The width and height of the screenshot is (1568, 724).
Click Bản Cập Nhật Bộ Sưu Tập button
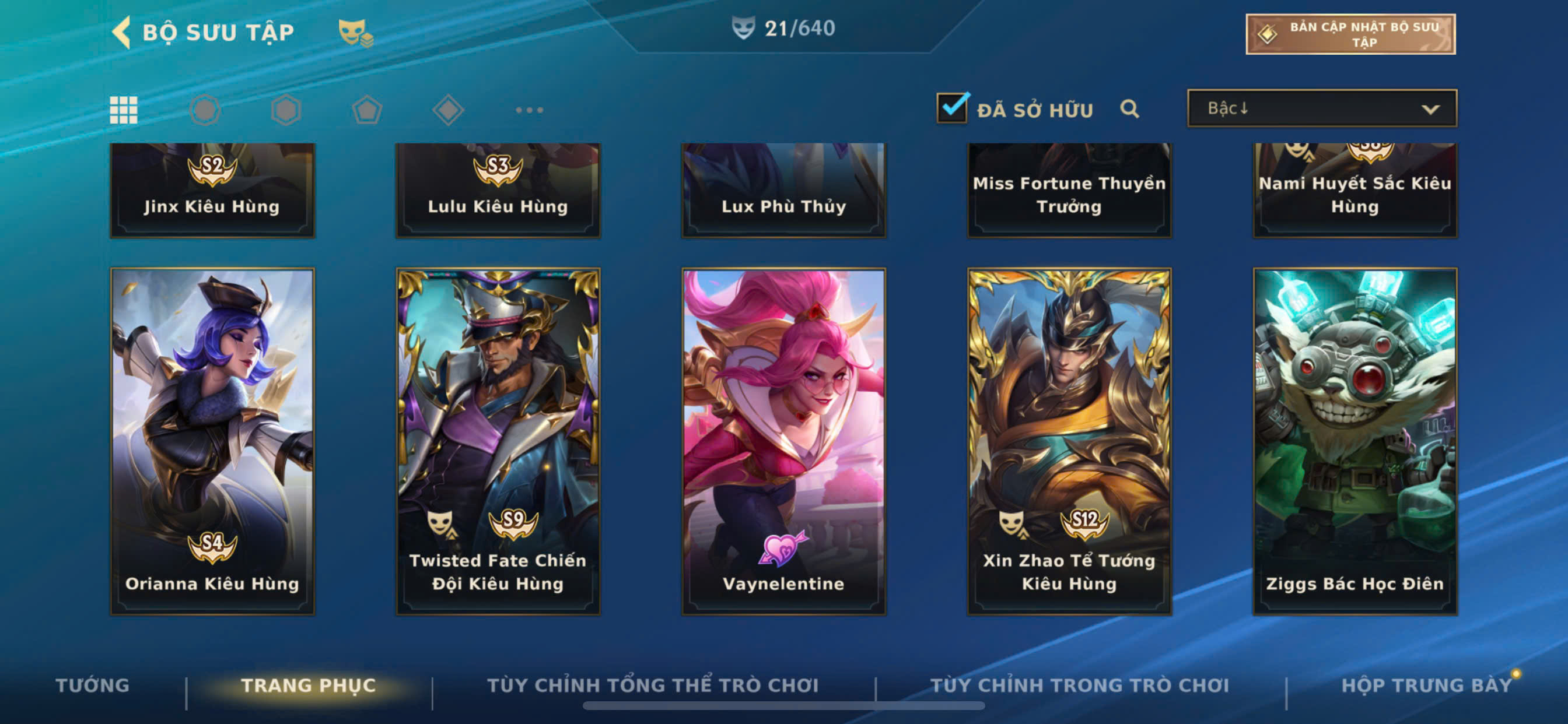click(1350, 34)
